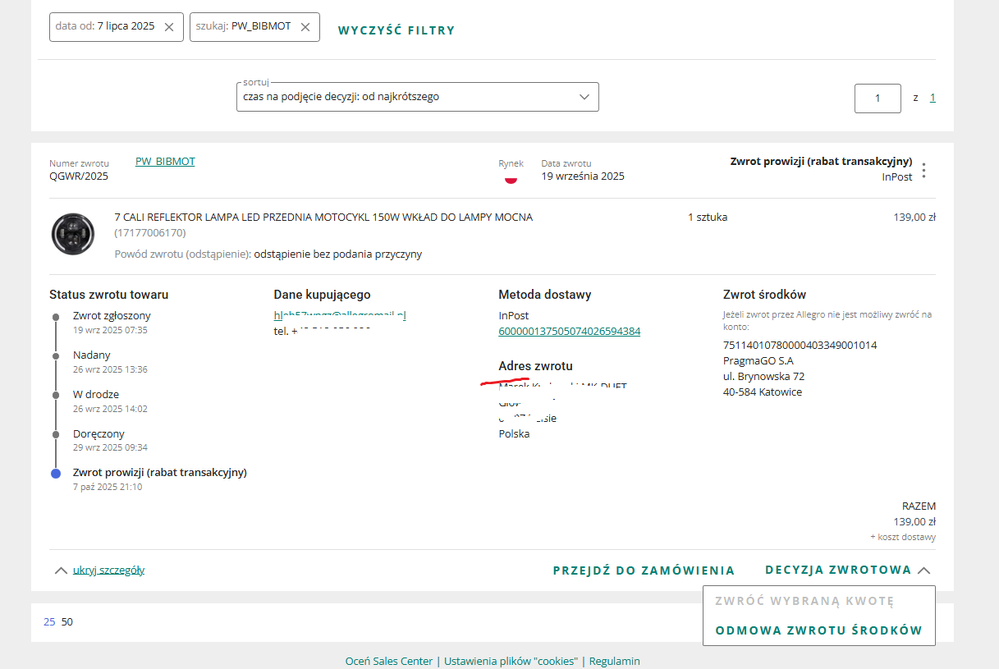Open three-dot menu for the return

click(923, 170)
